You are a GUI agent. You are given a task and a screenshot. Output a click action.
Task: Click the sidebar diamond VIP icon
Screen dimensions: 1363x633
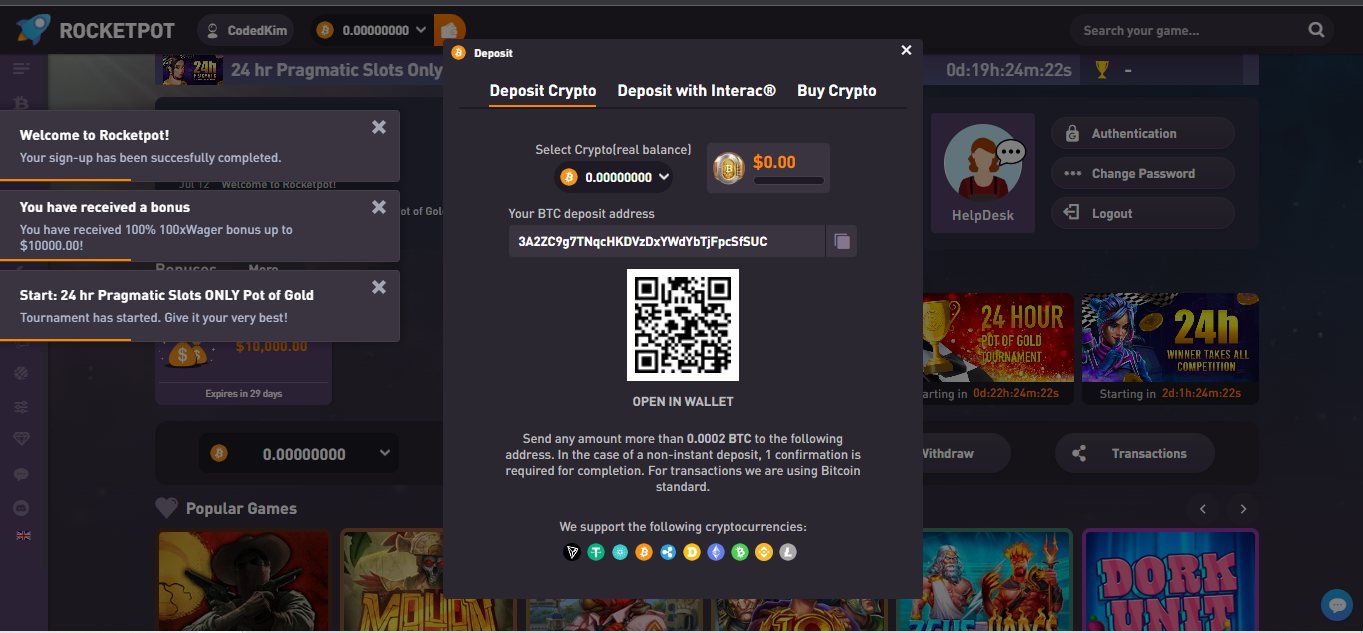(22, 439)
